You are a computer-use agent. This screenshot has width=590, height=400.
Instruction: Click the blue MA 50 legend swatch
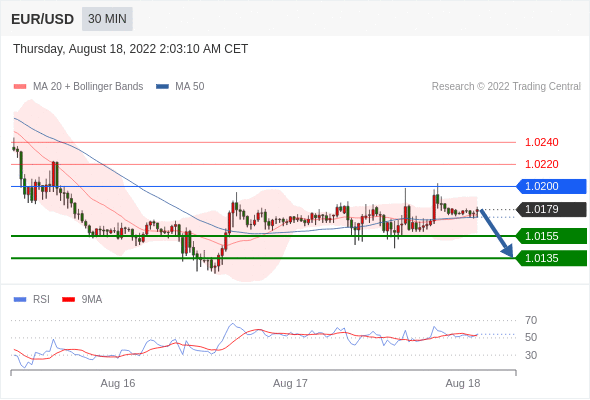coord(162,87)
